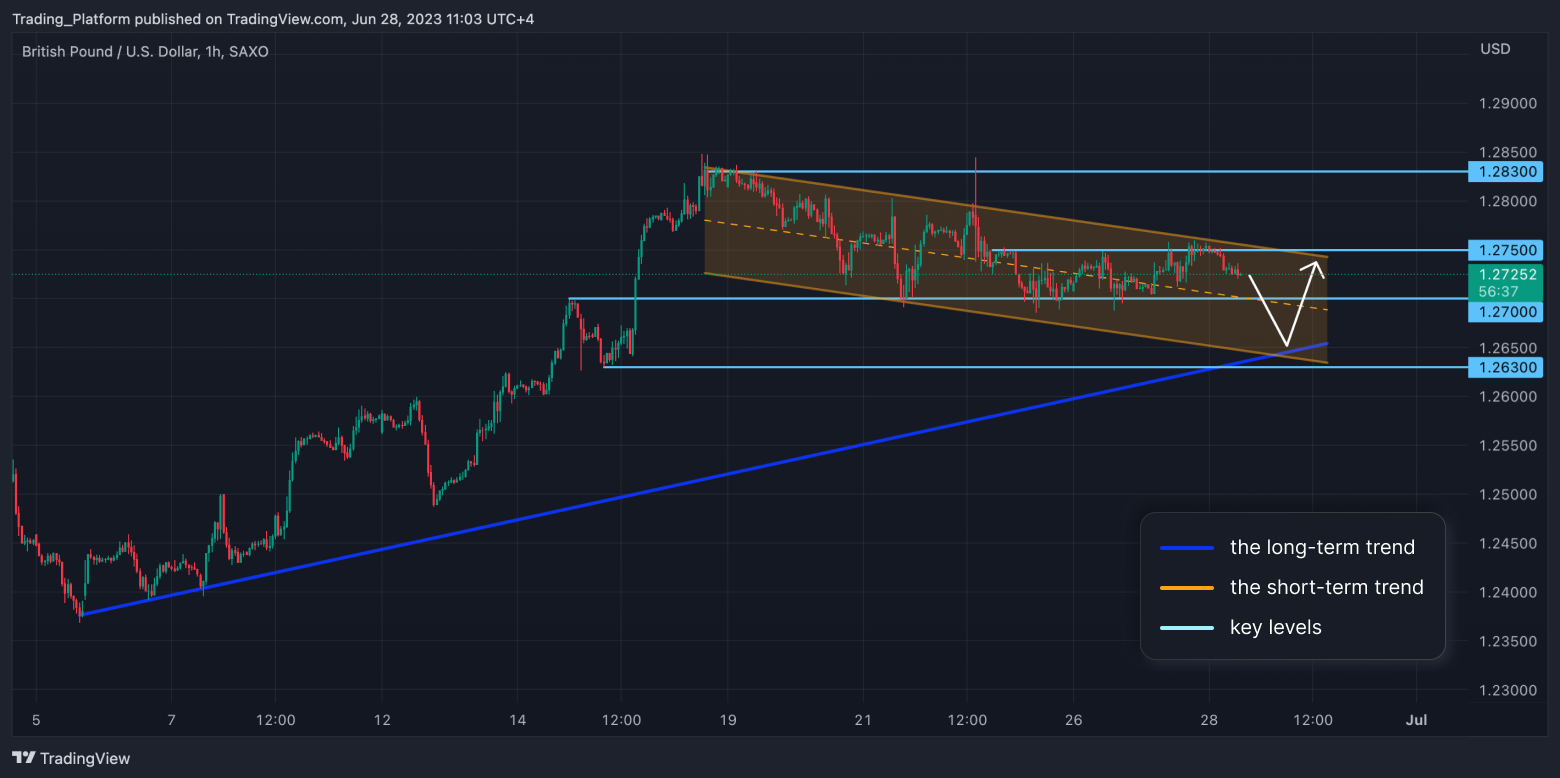Click the Jul label on time axis
Viewport: 1560px width, 778px height.
point(1415,720)
